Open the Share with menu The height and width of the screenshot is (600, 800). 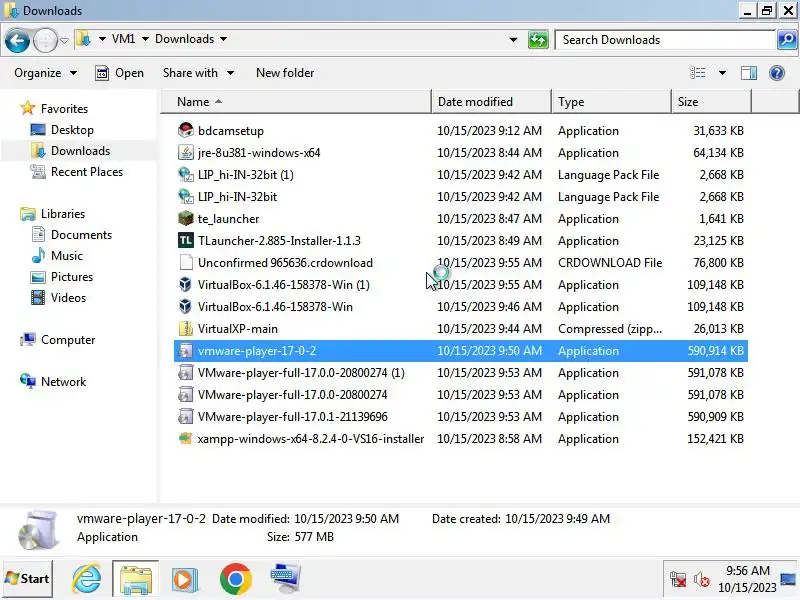[198, 73]
